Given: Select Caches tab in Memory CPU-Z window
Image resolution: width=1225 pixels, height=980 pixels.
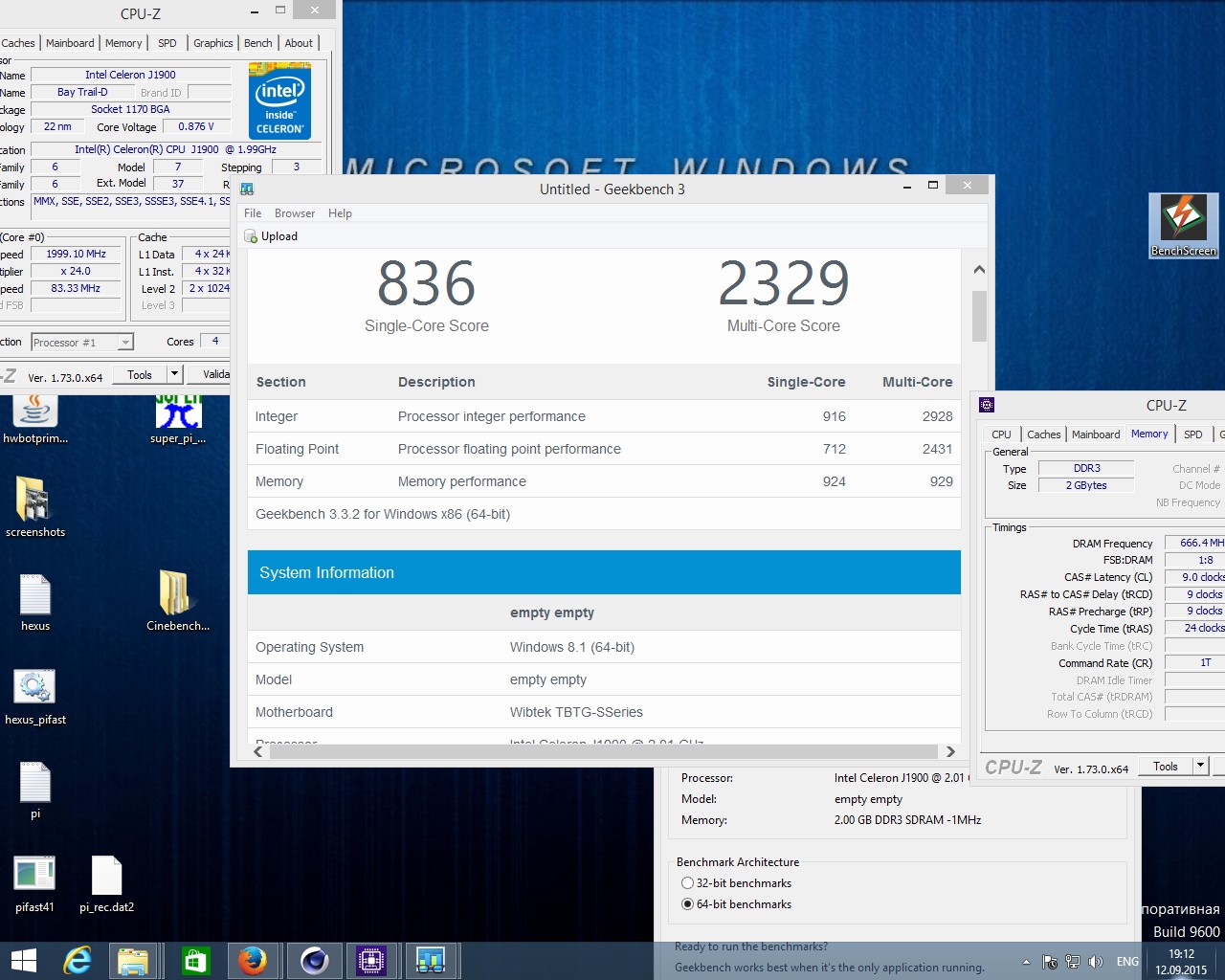Looking at the screenshot, I should point(1043,434).
